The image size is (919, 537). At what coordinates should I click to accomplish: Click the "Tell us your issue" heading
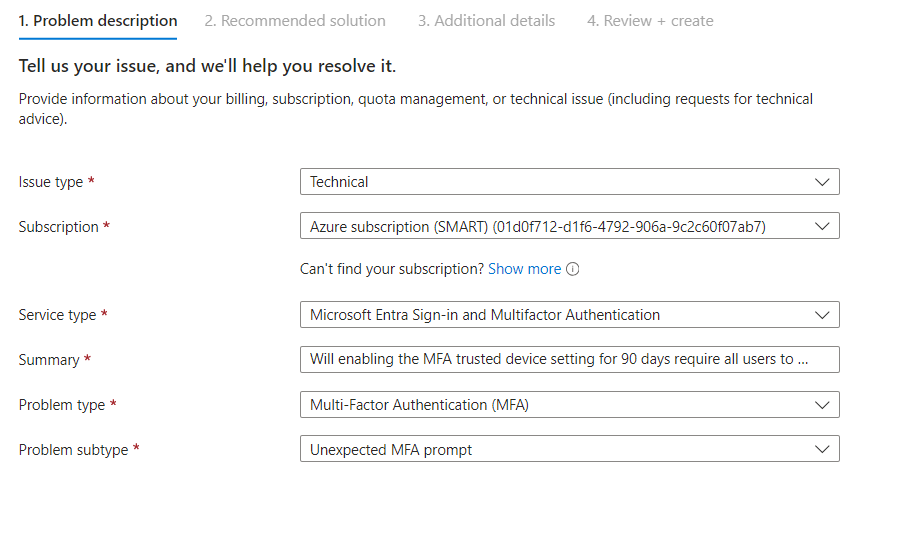pyautogui.click(x=207, y=66)
